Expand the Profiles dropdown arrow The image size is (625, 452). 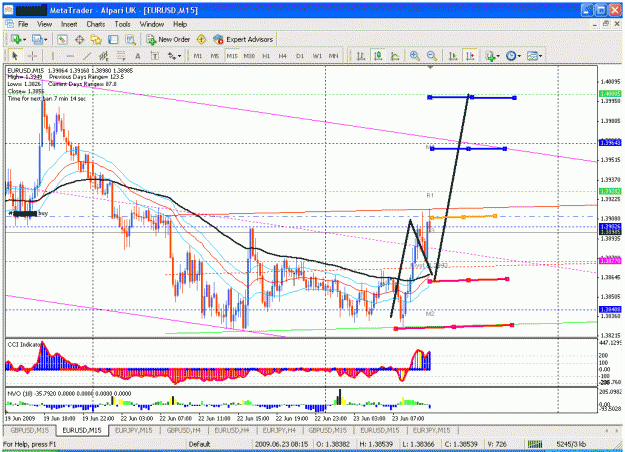[x=45, y=40]
